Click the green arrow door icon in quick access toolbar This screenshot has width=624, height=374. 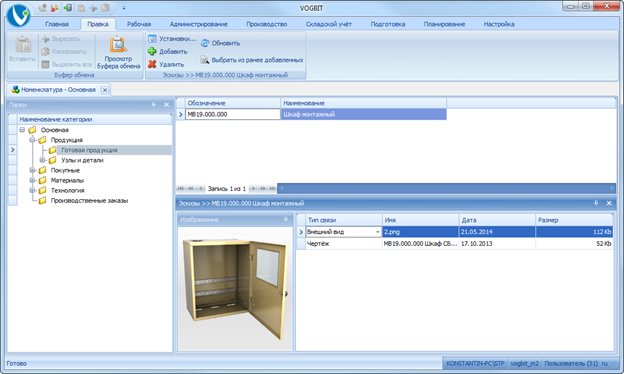[x=68, y=8]
